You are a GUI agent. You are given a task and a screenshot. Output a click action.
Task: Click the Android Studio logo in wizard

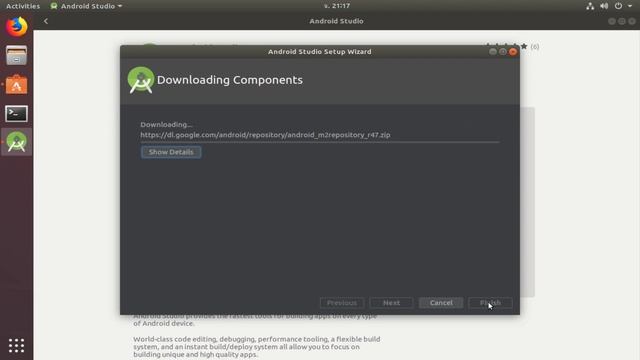[140, 80]
